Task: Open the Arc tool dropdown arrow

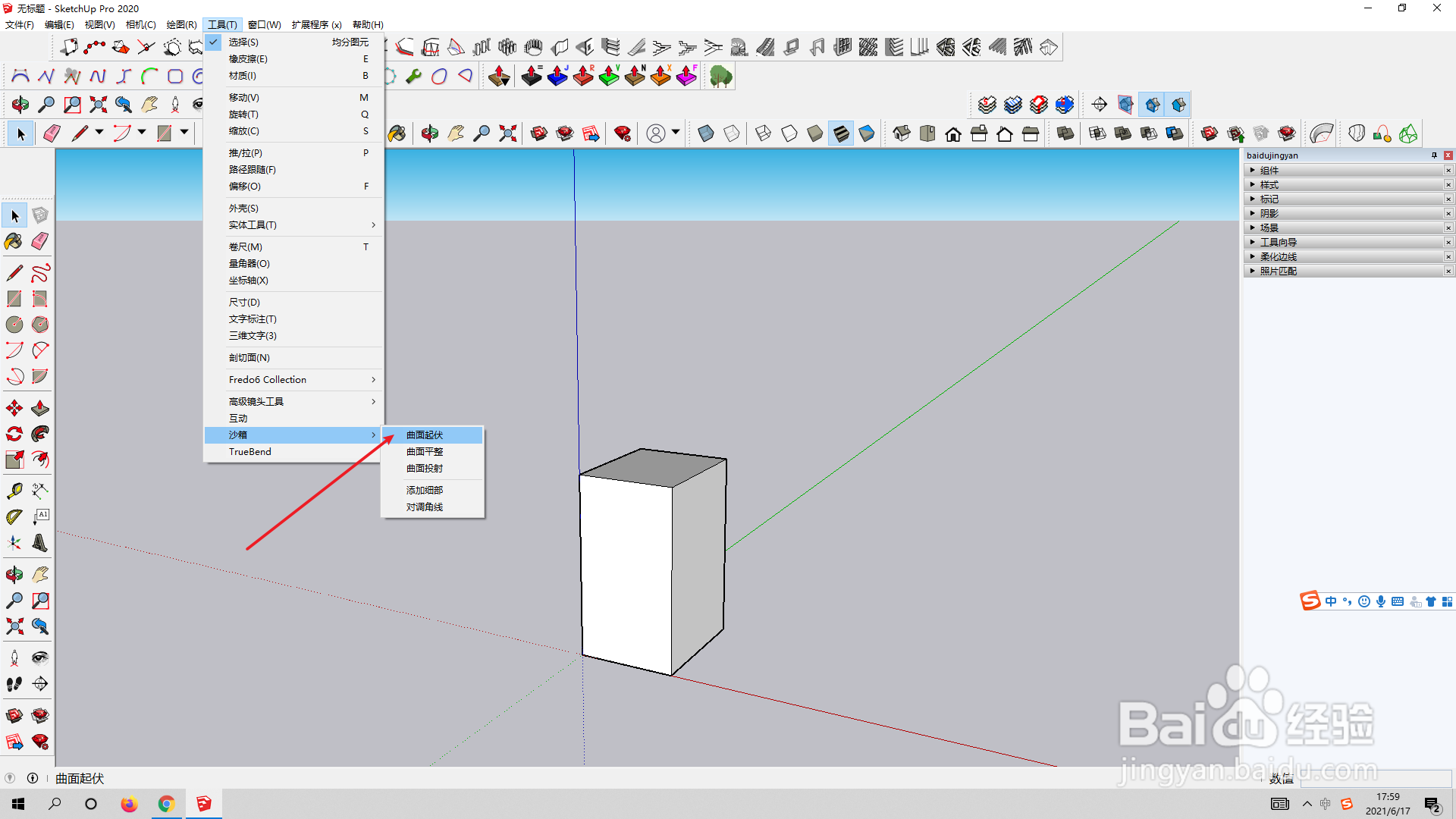Action: (x=142, y=133)
